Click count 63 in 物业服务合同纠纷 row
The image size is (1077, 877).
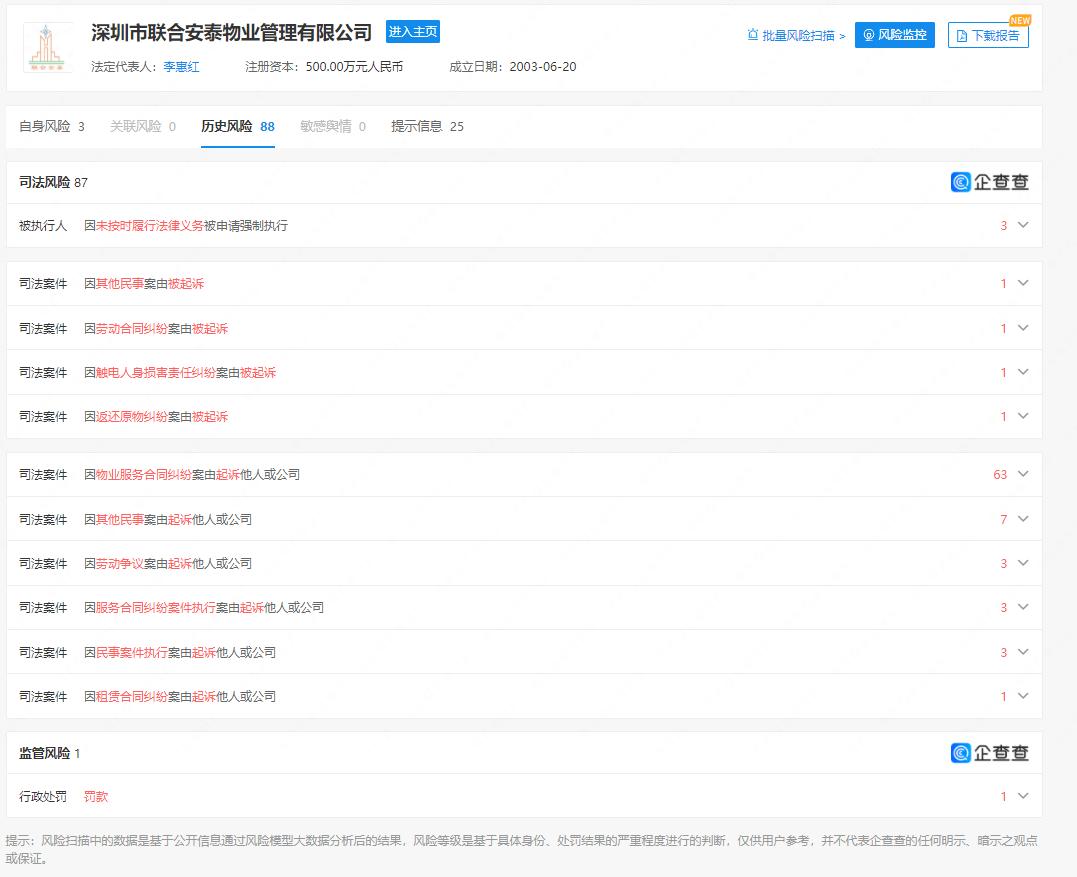(1000, 475)
